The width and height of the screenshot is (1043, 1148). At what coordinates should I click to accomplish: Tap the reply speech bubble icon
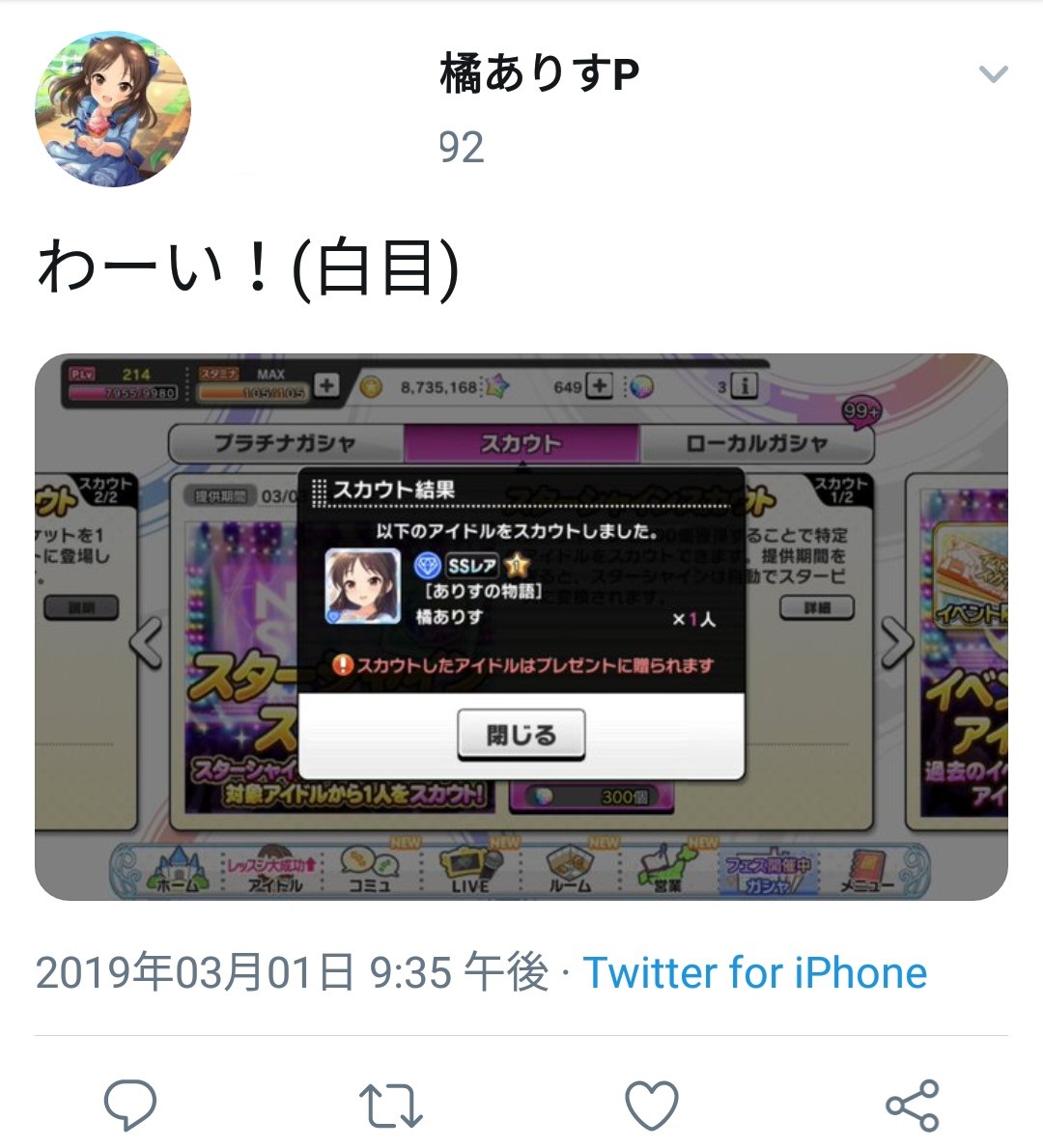pyautogui.click(x=130, y=1105)
